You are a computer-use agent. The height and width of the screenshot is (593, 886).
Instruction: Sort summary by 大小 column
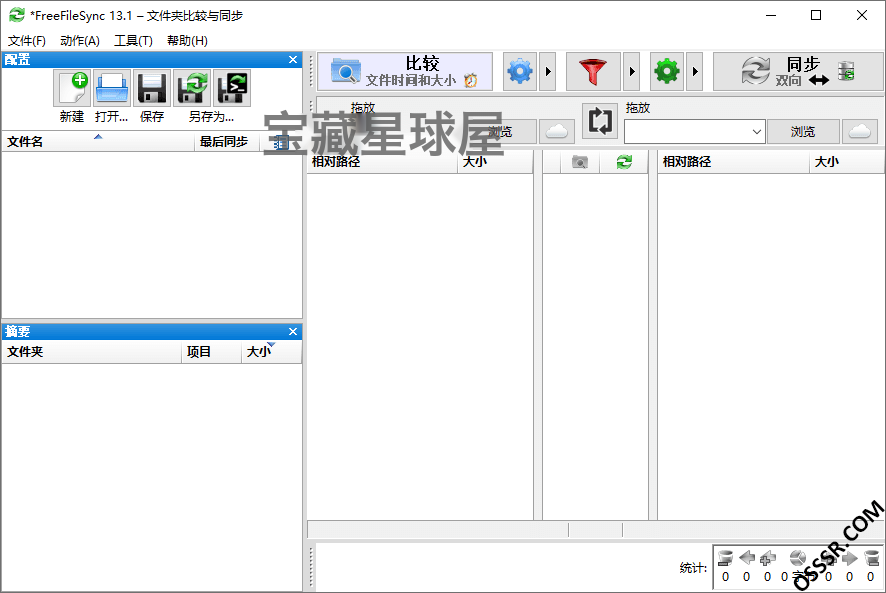[x=271, y=352]
